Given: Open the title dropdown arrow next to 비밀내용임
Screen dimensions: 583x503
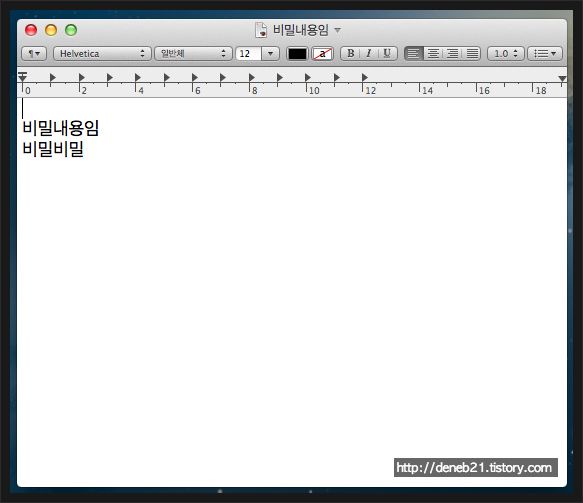Looking at the screenshot, I should 337,30.
